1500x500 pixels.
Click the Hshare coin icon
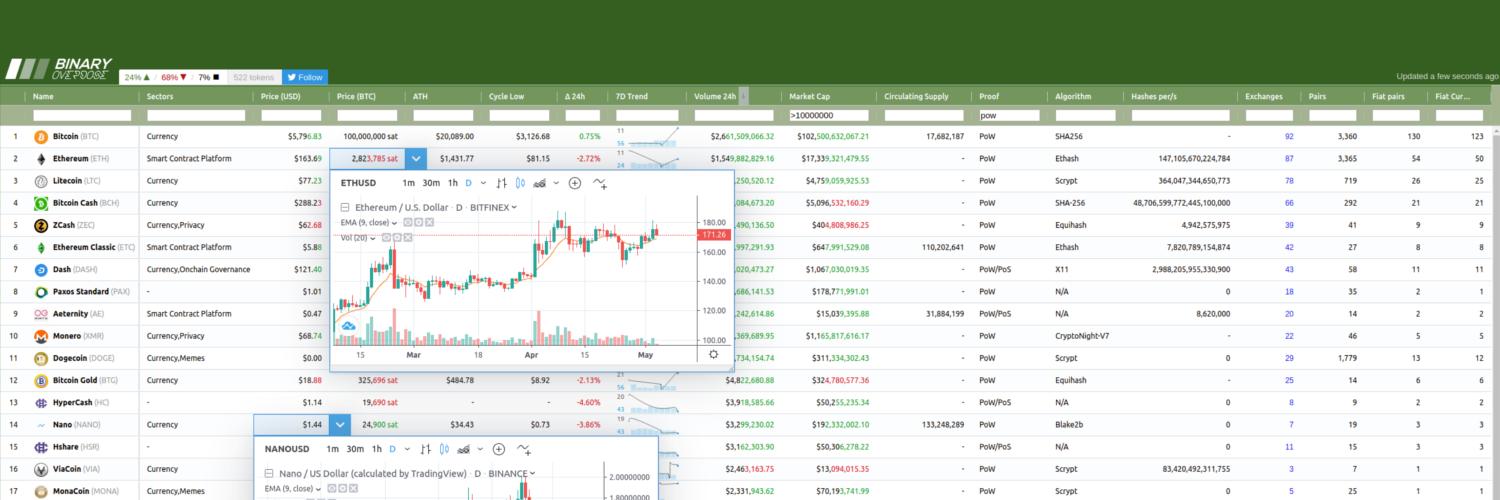pos(41,447)
